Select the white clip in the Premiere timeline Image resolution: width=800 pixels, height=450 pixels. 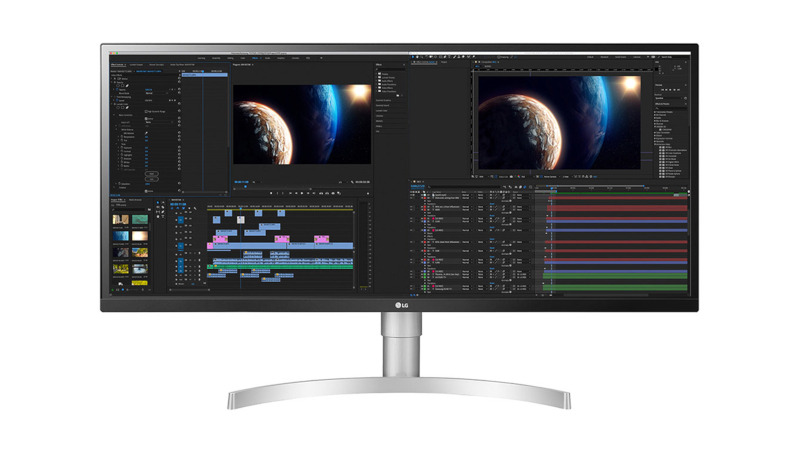(x=240, y=219)
